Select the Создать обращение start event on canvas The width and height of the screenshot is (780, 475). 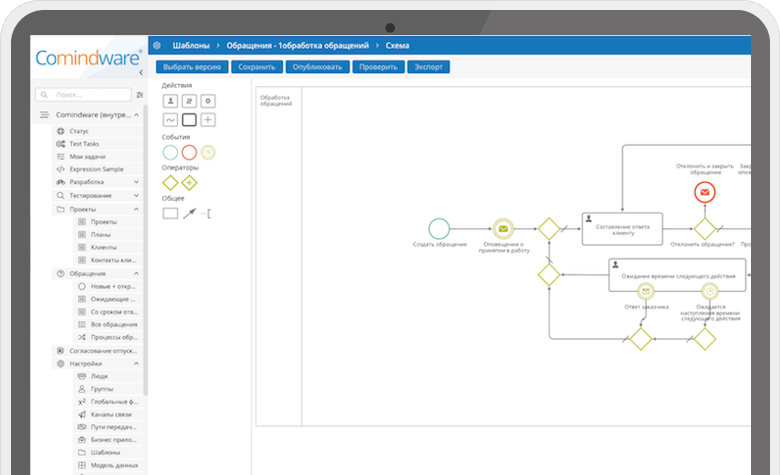click(438, 227)
